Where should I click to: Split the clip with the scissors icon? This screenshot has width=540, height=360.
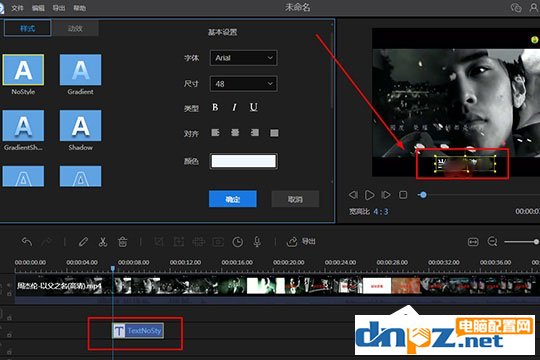pos(103,242)
